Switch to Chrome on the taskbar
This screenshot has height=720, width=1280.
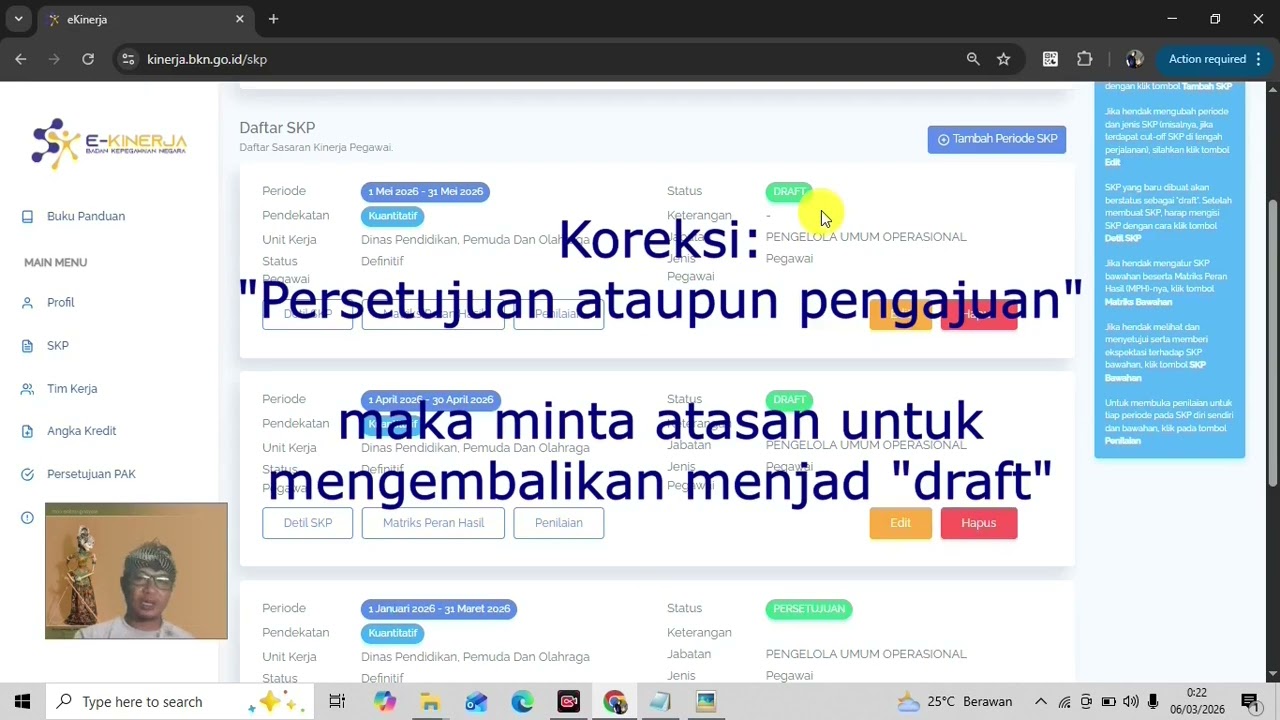[614, 702]
